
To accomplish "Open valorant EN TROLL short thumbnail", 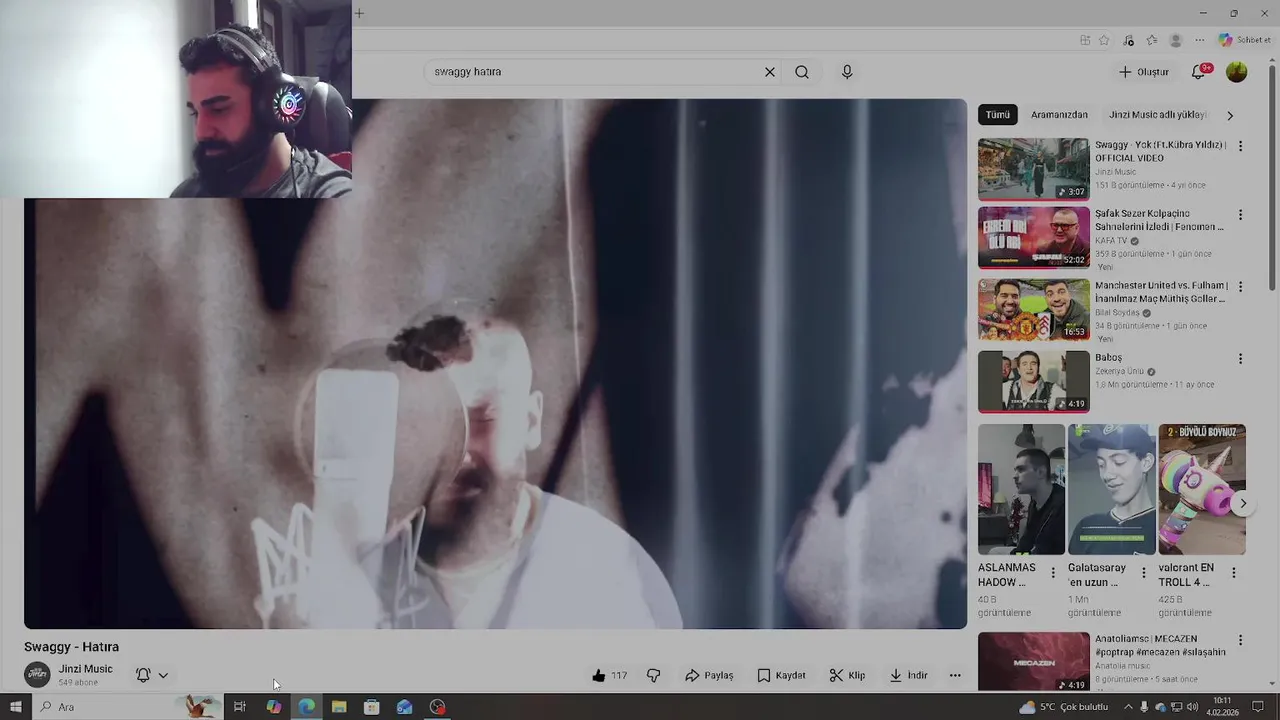I will tap(1202, 489).
